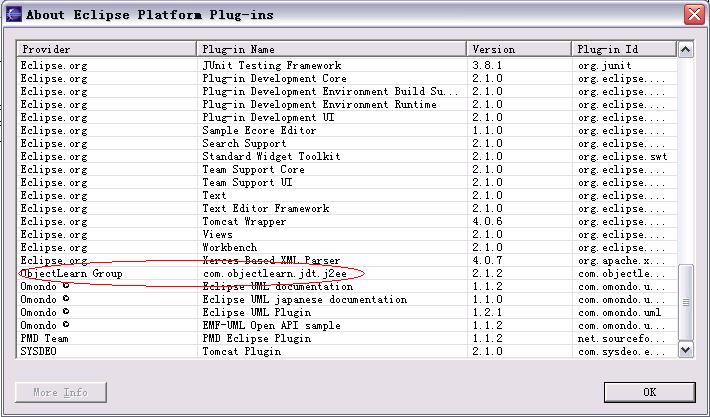Screen dimensions: 710x417
Task: Select the Eclipse UML Plugin row
Action: click(347, 312)
